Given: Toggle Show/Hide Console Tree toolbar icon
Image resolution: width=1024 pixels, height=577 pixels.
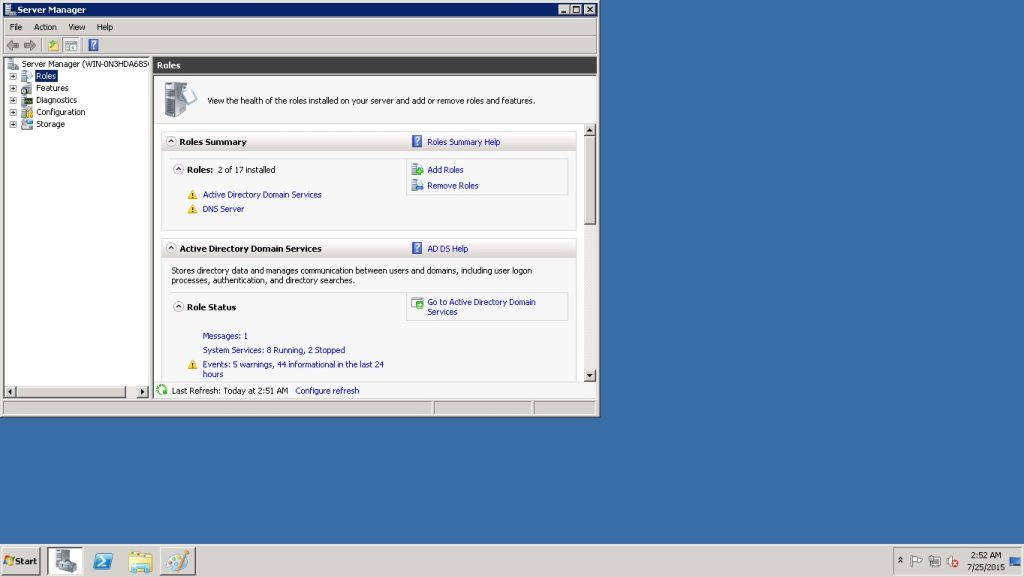Looking at the screenshot, I should click(71, 45).
